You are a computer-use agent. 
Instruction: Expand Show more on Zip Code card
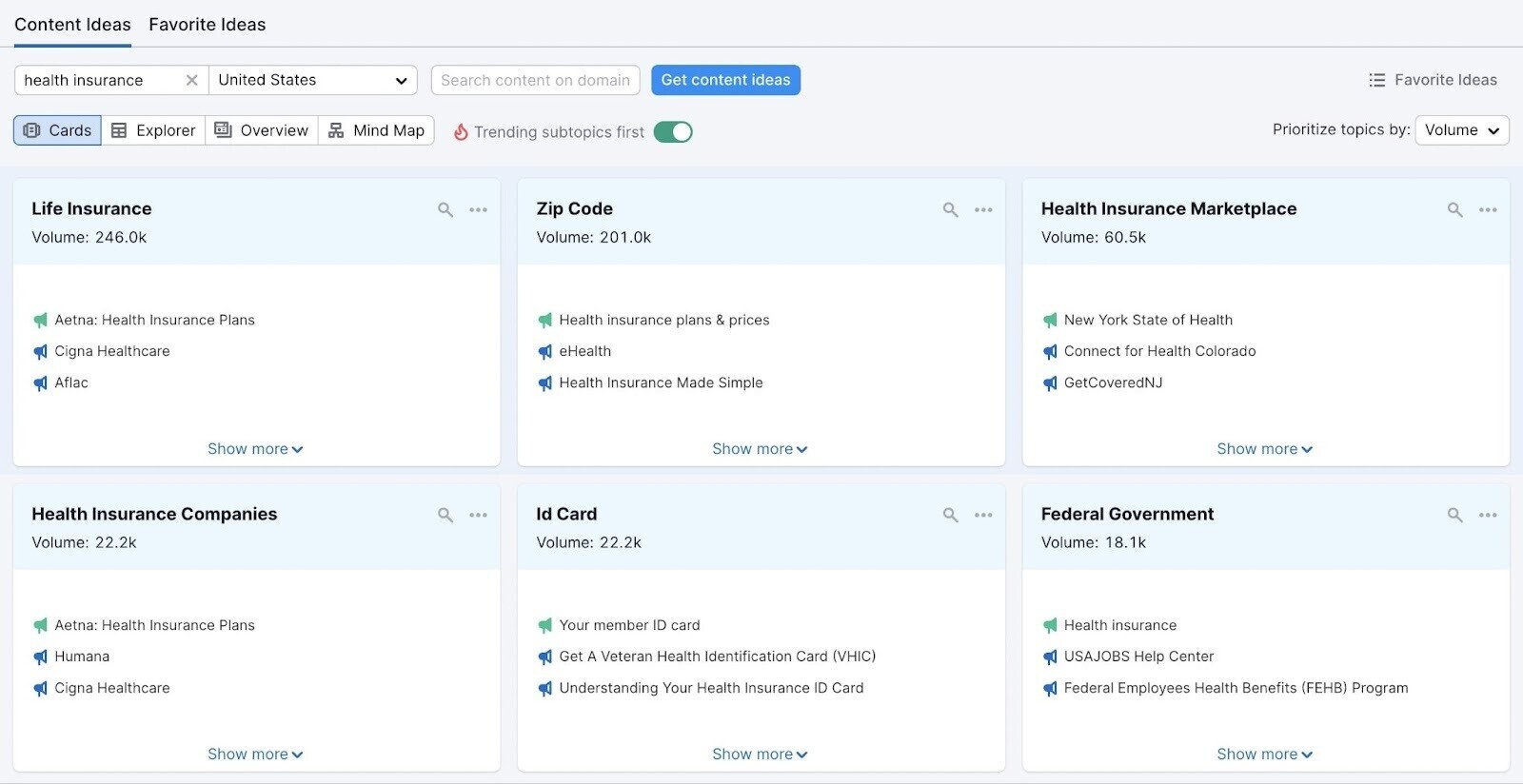(x=760, y=449)
